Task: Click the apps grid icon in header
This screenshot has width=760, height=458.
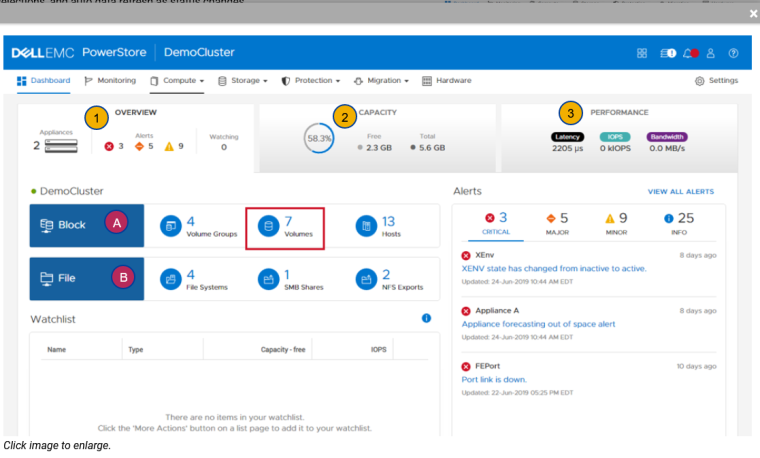Action: (642, 53)
